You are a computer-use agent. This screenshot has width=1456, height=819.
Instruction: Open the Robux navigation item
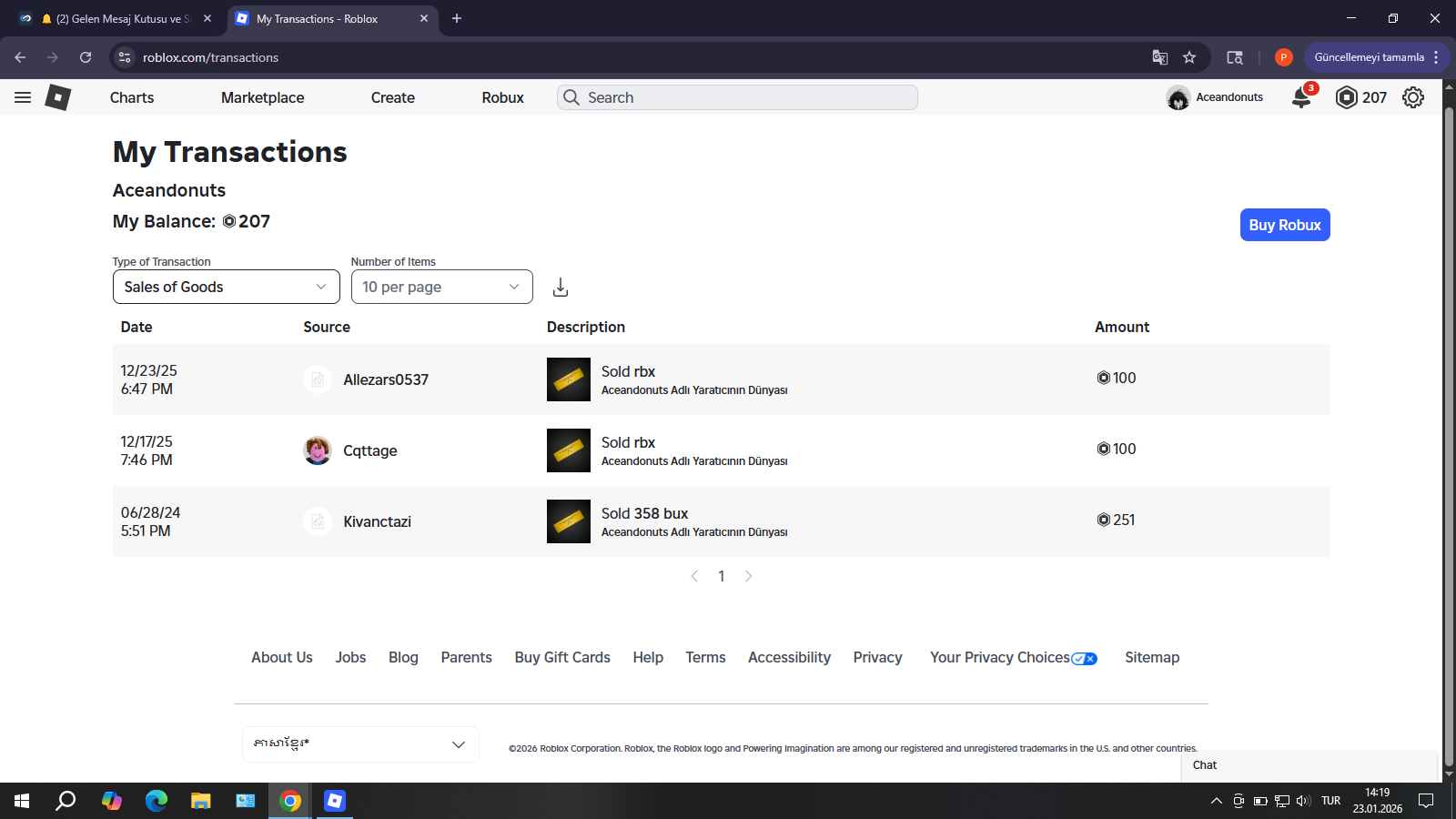[x=503, y=97]
